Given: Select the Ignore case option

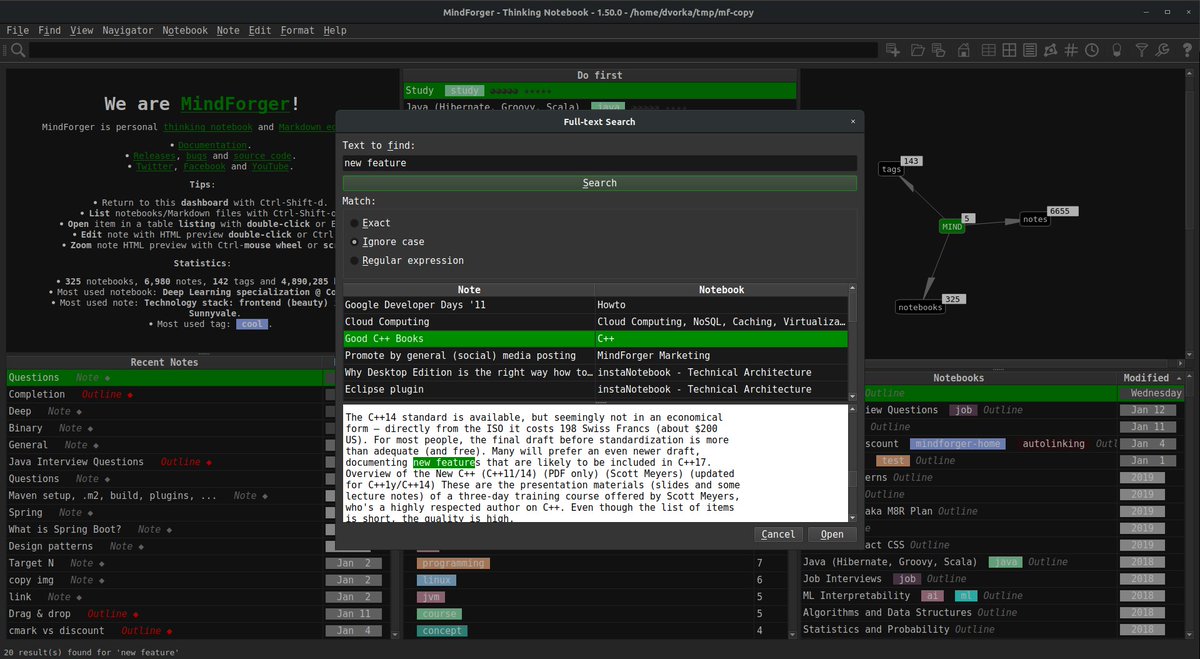Looking at the screenshot, I should pyautogui.click(x=386, y=242).
